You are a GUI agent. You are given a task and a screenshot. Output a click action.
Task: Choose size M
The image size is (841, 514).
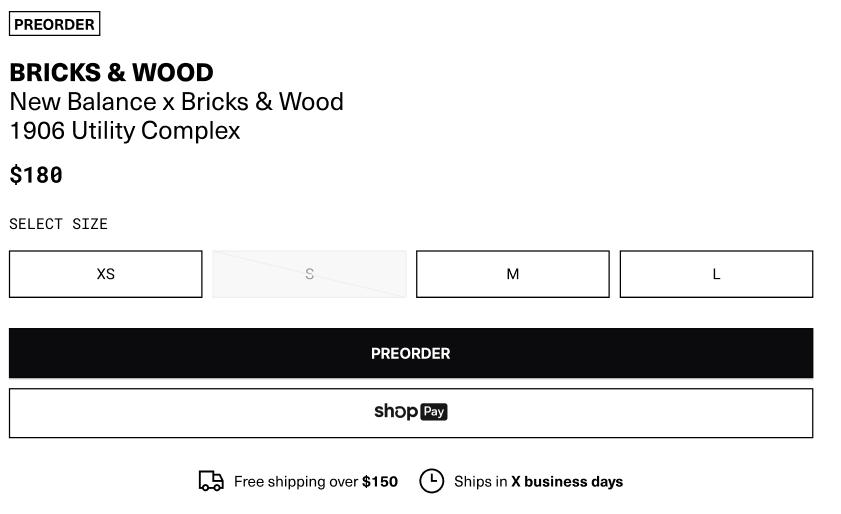click(513, 274)
